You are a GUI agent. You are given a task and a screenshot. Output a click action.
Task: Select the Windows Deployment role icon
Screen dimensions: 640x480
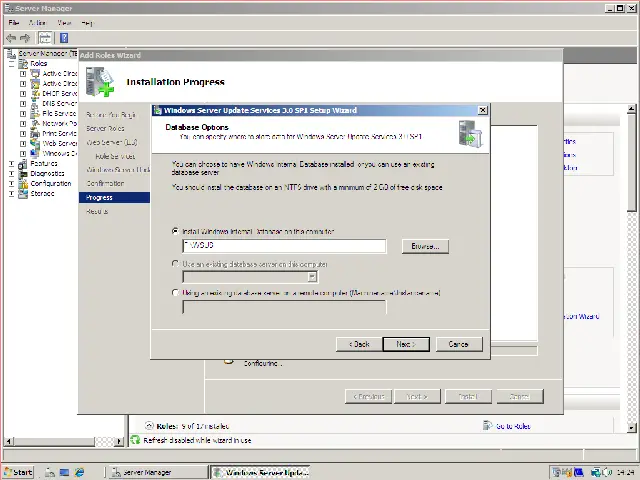click(36, 153)
